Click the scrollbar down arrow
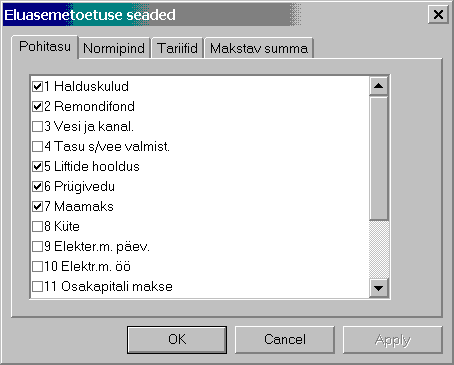454x365 pixels. [378, 288]
